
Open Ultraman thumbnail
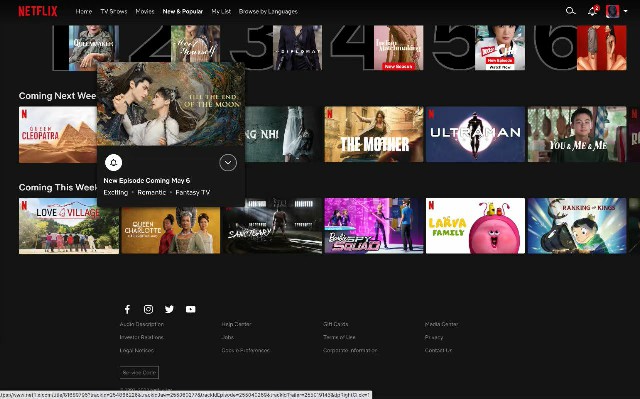pos(475,134)
